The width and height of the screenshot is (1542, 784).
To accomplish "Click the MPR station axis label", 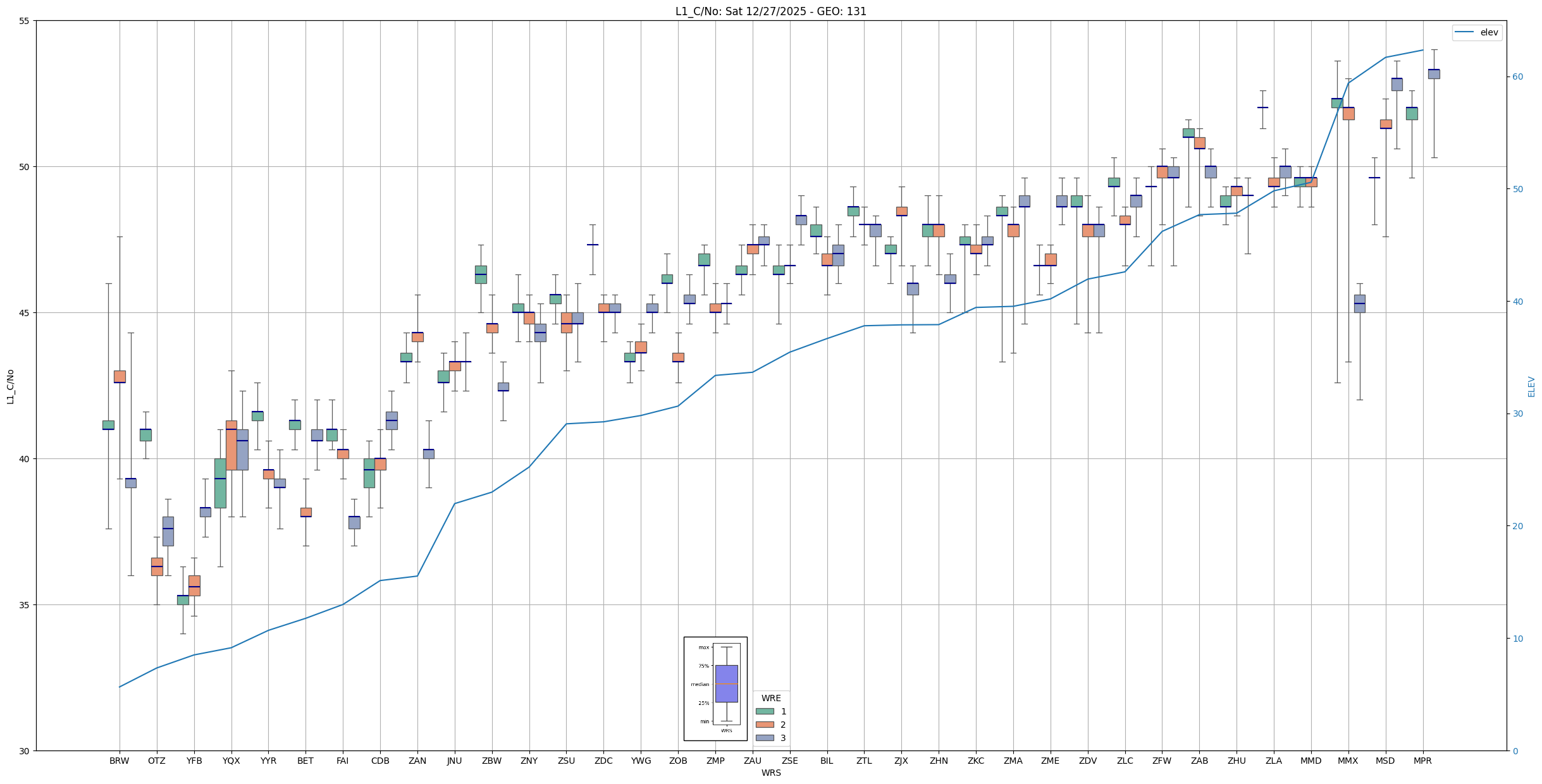I will [1422, 761].
